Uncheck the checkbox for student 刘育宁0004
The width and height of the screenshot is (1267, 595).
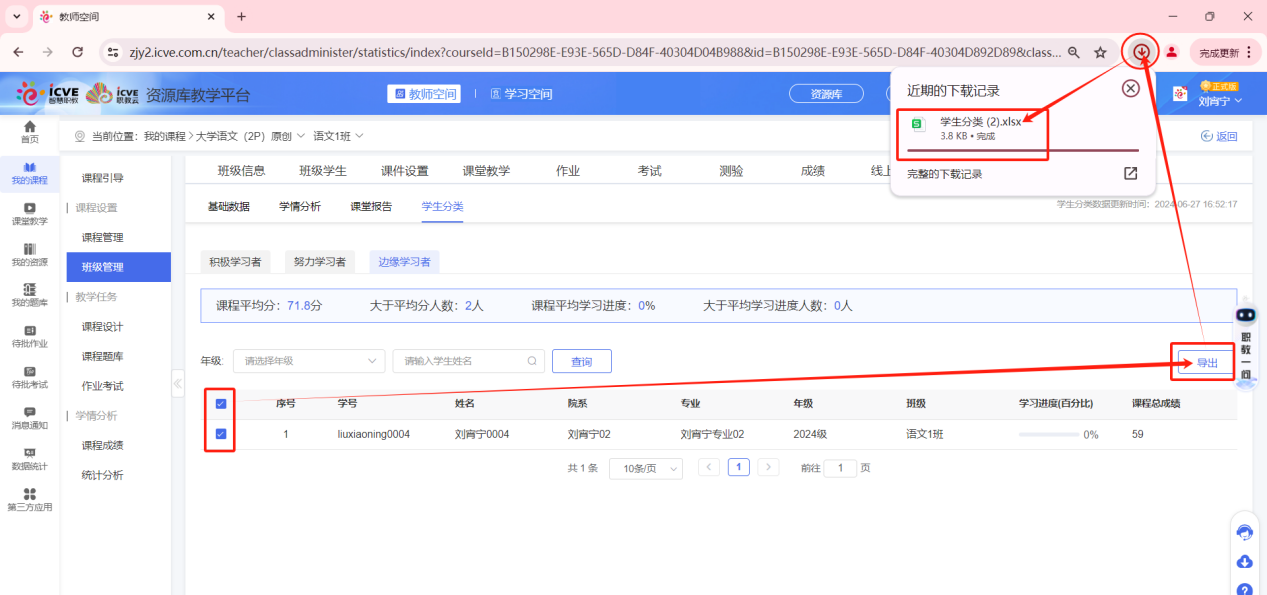pyautogui.click(x=221, y=433)
